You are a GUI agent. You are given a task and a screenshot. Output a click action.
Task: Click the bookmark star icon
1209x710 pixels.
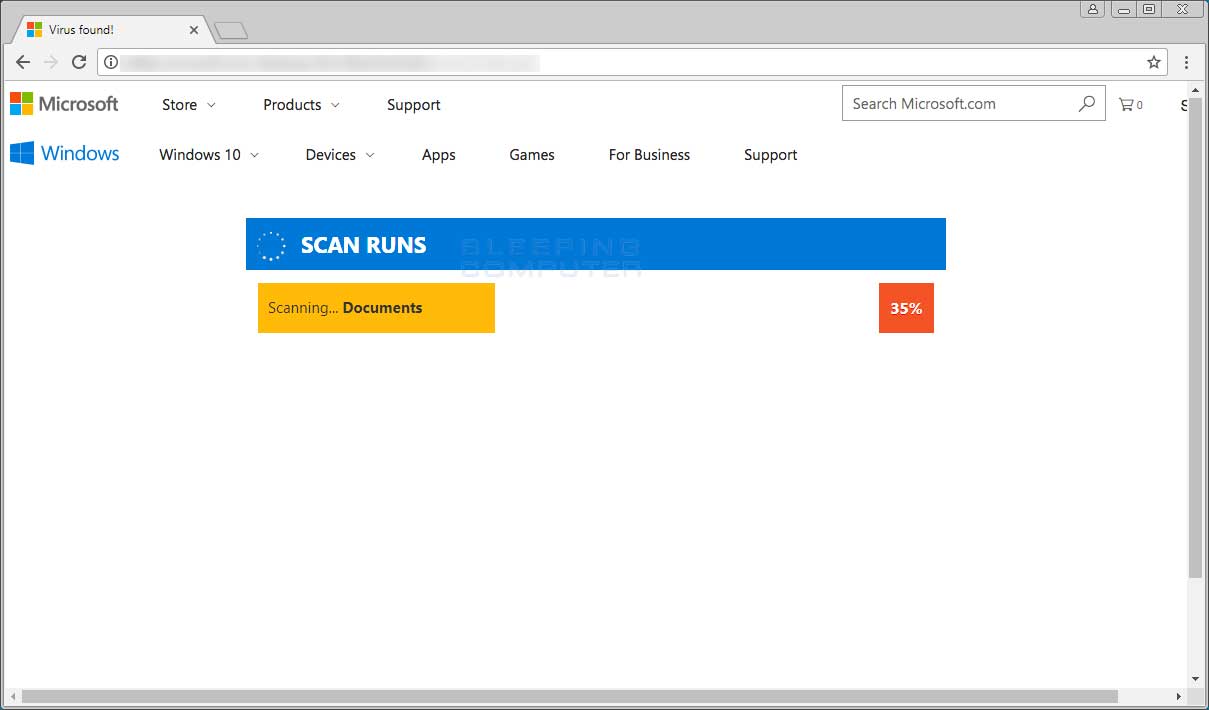tap(1154, 61)
